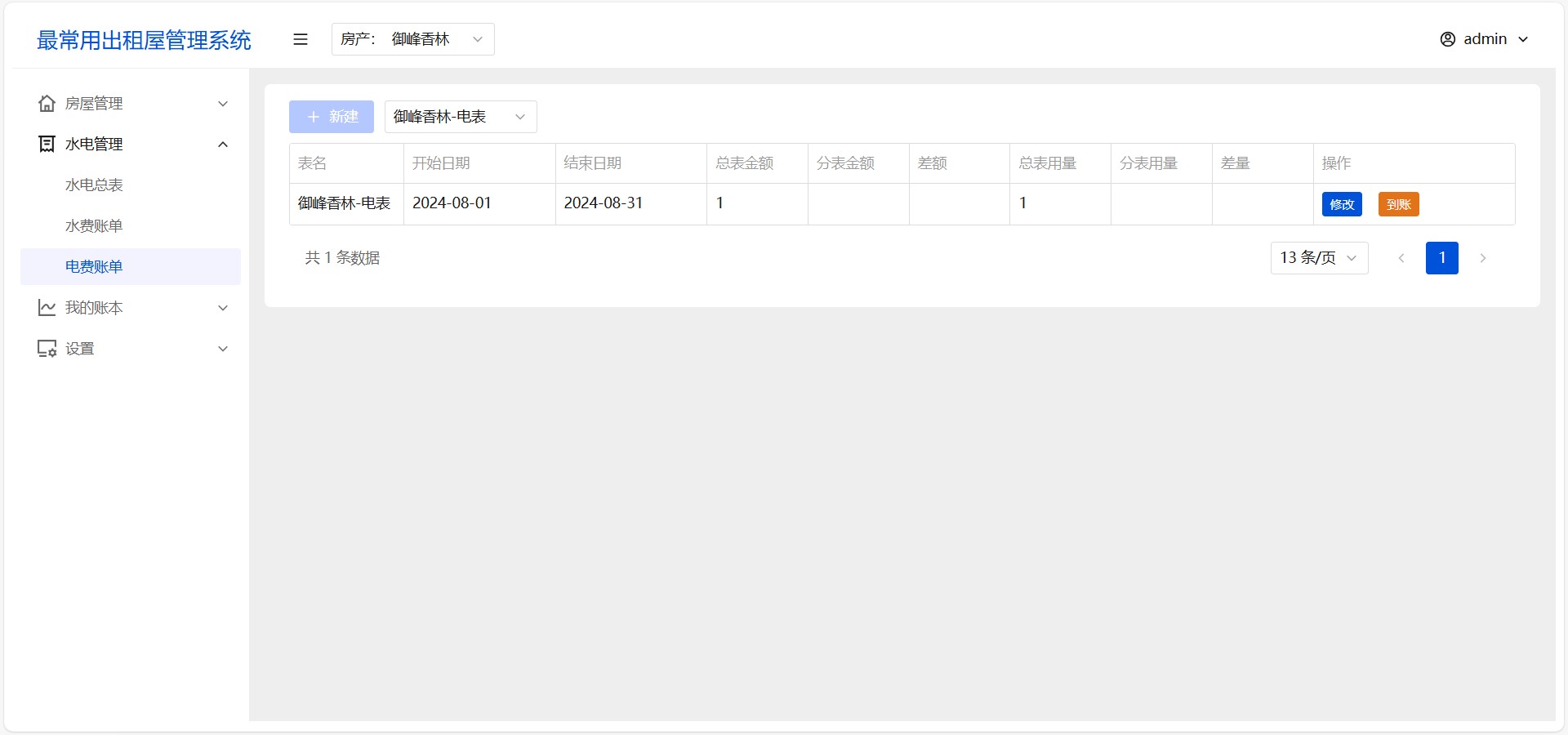The image size is (1568, 735).
Task: Click the 御峰香林-电表 table cell
Action: pos(346,203)
